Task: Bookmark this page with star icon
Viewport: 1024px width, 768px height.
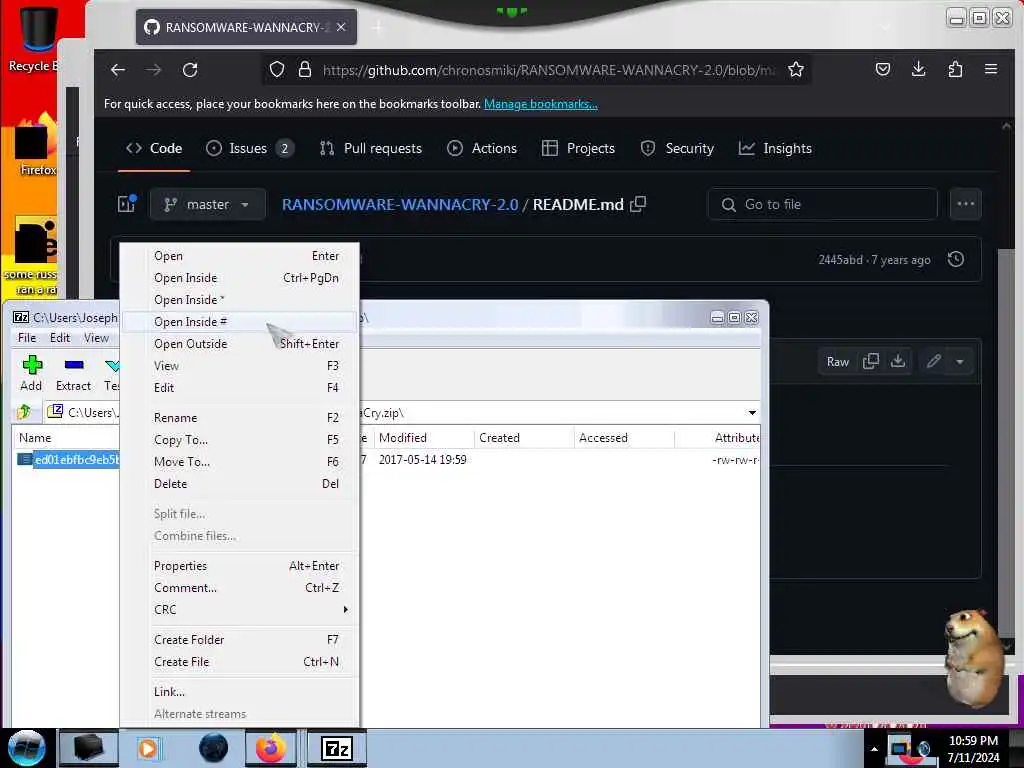Action: pos(795,69)
